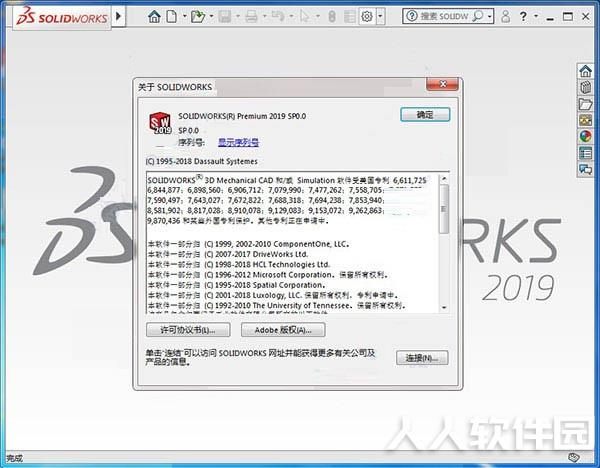Image resolution: width=600 pixels, height=468 pixels.
Task: Click the Print icon in the toolbar
Action: pos(251,16)
